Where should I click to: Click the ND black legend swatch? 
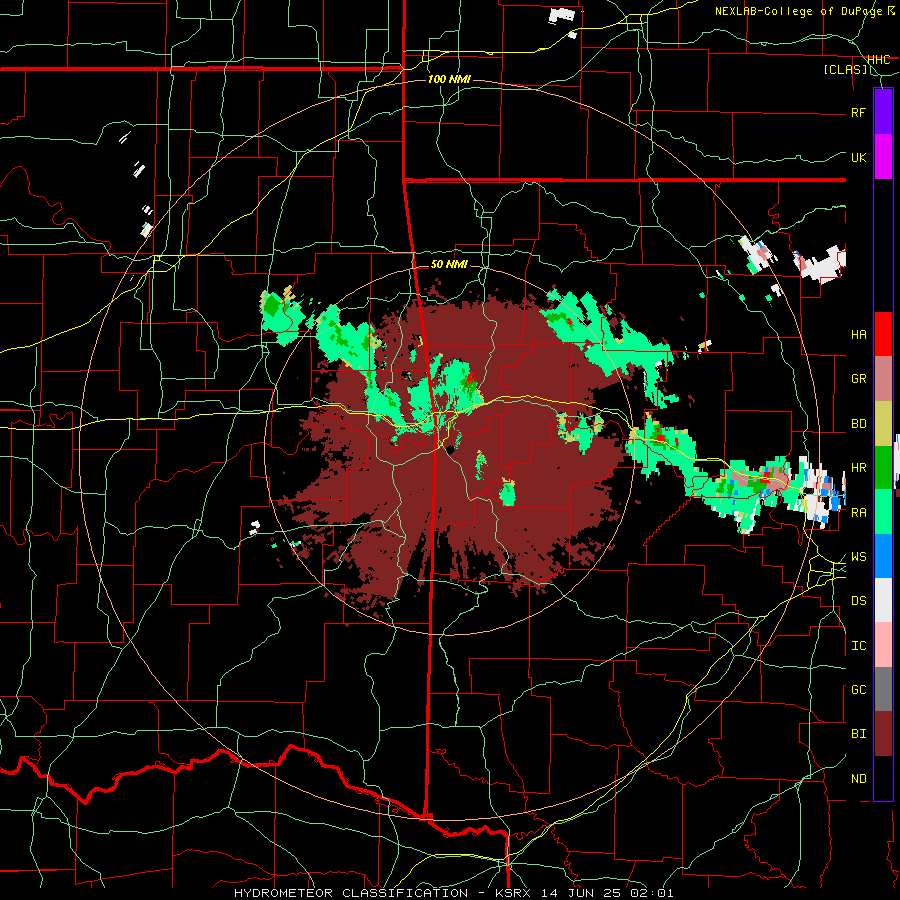tap(883, 778)
